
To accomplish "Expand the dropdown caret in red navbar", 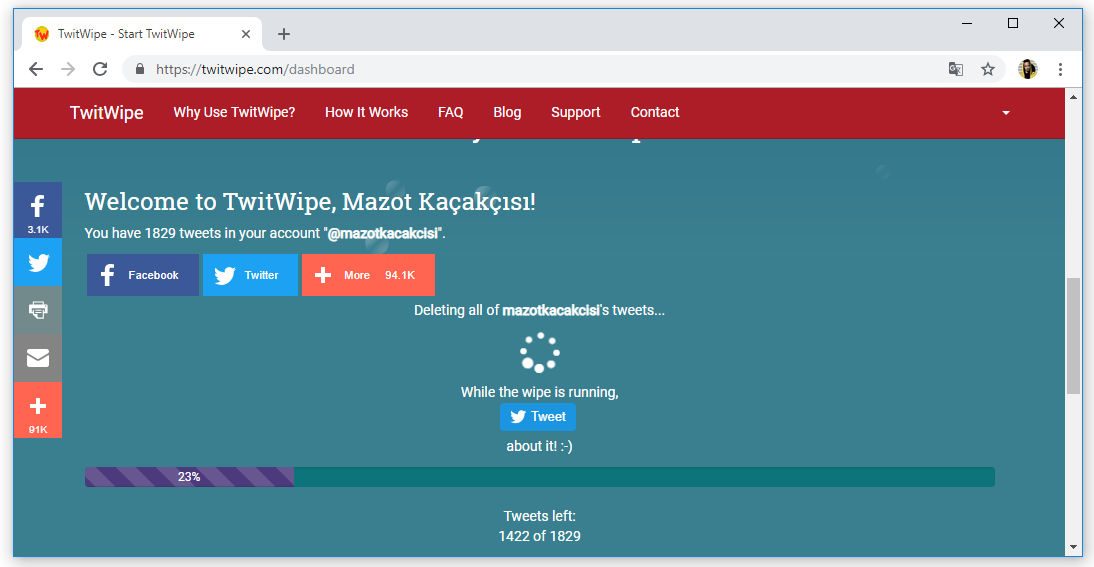I will point(1006,113).
